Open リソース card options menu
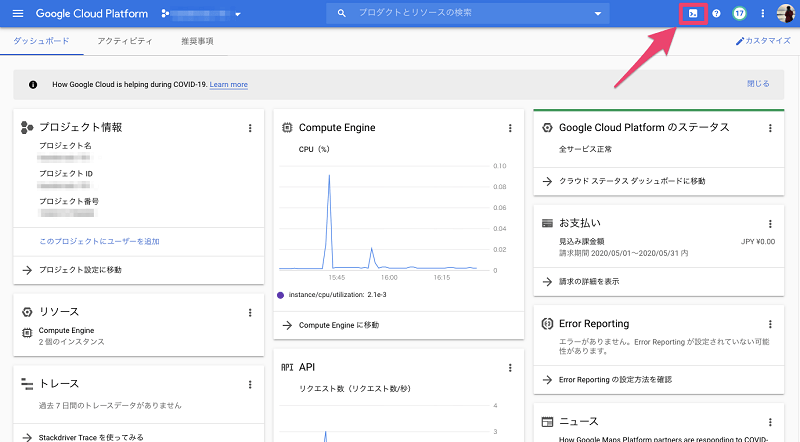This screenshot has height=442, width=800. click(250, 312)
